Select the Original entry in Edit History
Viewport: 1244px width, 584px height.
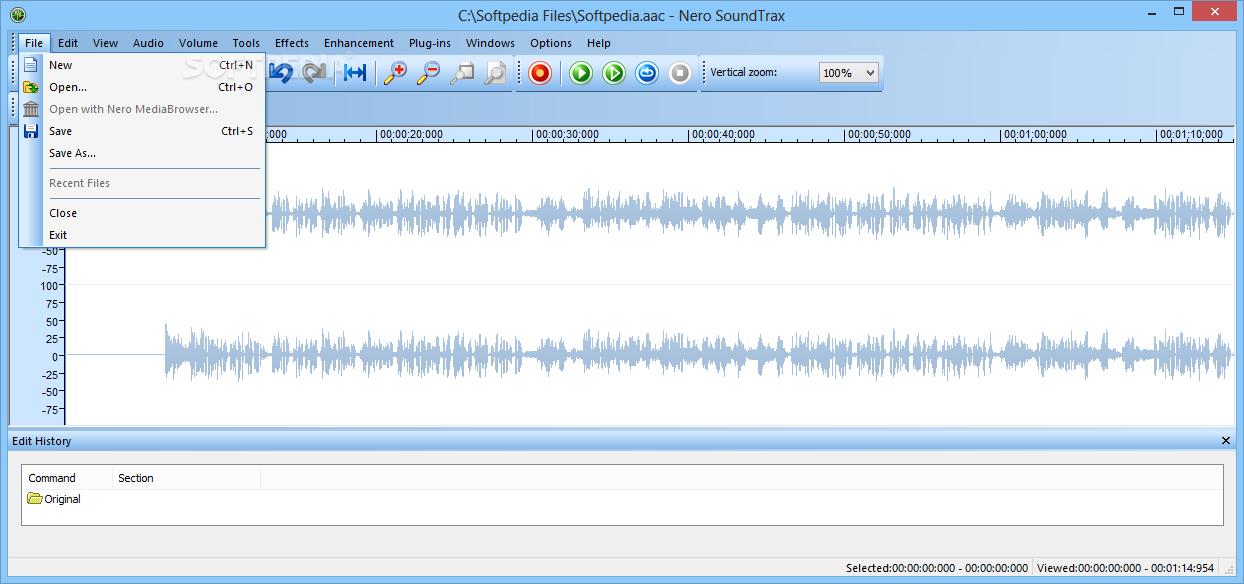(x=62, y=499)
